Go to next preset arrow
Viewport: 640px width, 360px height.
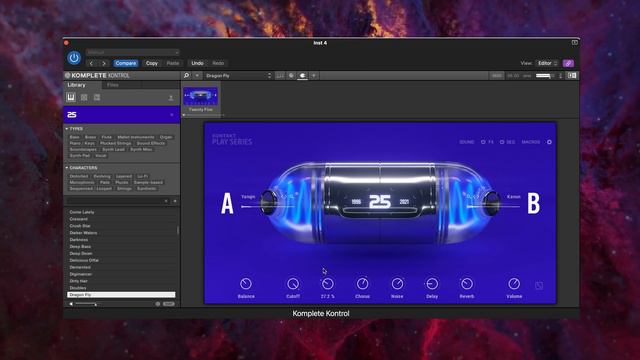(104, 63)
